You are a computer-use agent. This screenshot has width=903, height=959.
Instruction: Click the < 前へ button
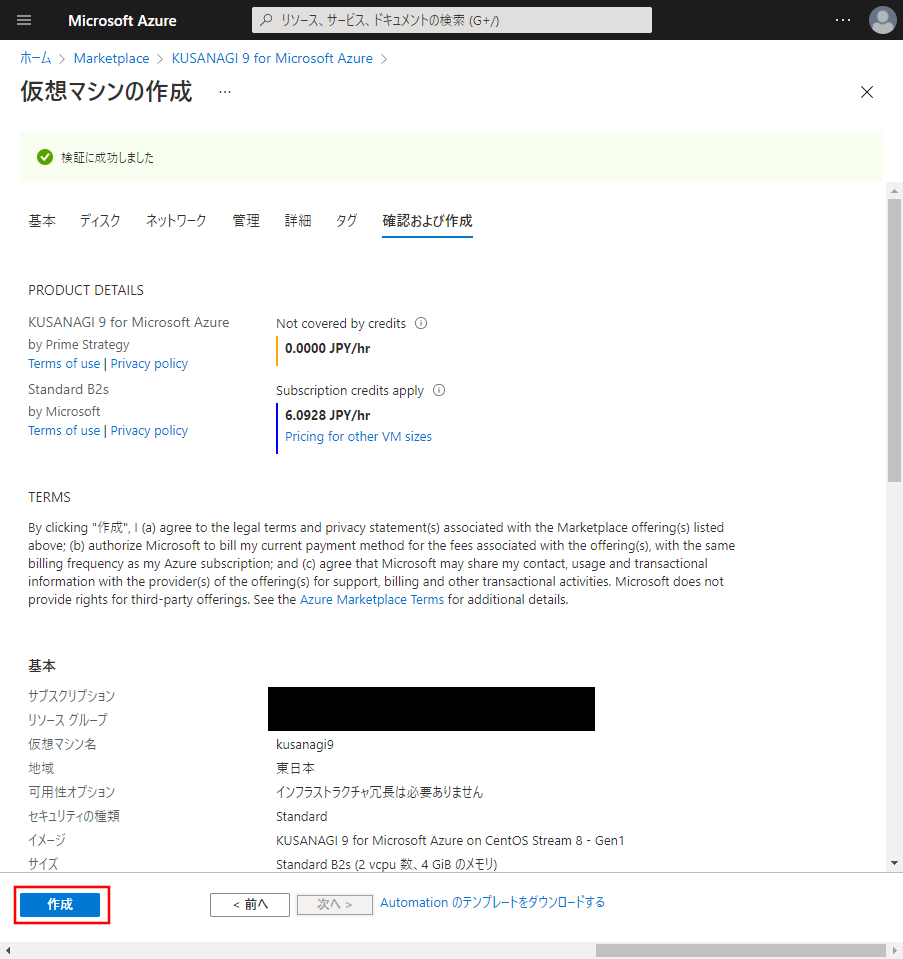[250, 905]
